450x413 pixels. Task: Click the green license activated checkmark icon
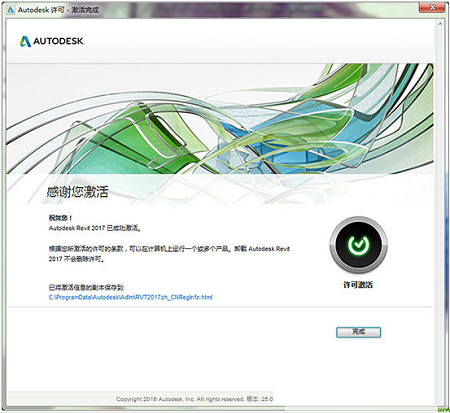pos(358,245)
